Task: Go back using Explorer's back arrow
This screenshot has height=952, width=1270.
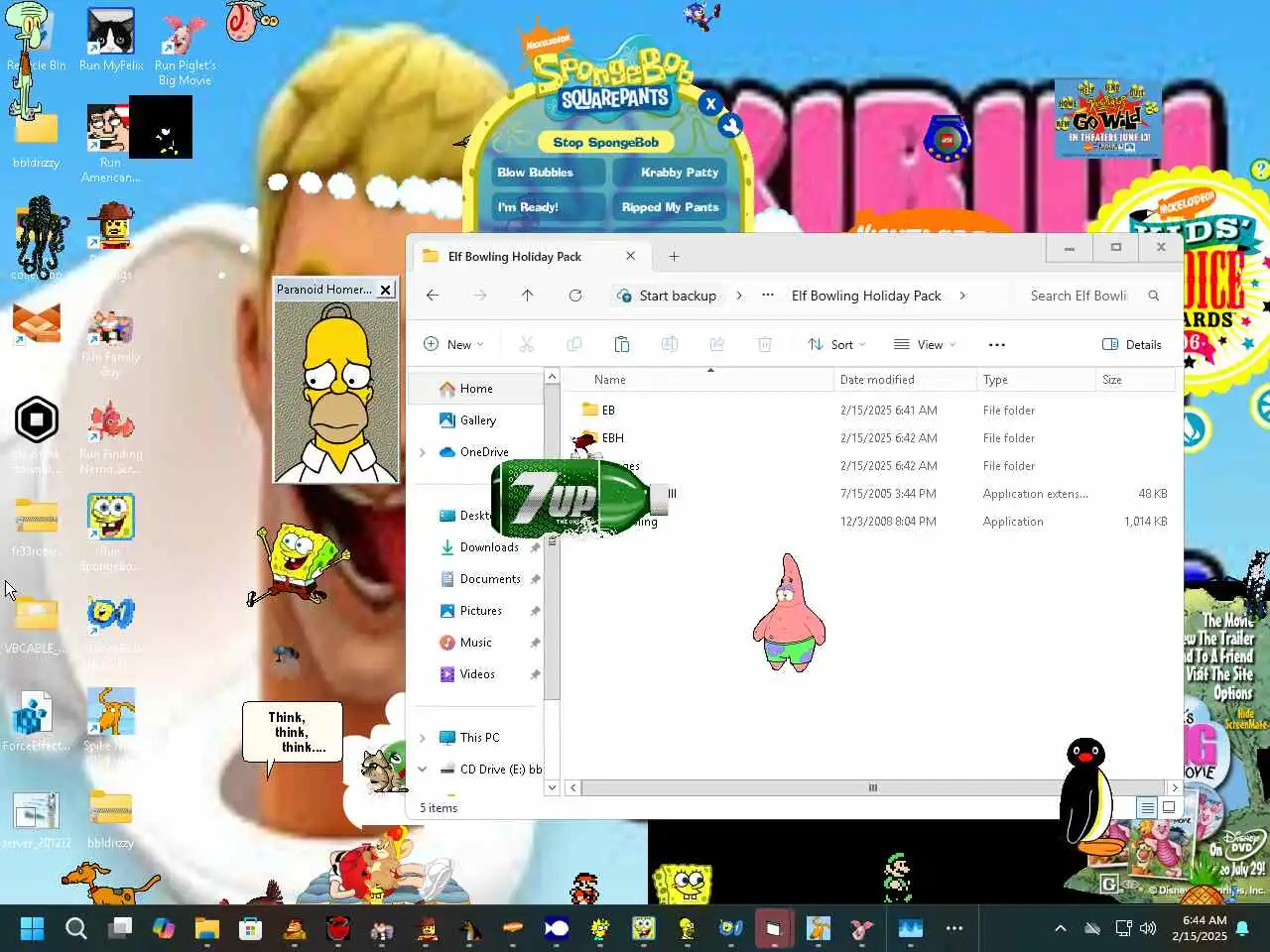Action: pyautogui.click(x=433, y=296)
